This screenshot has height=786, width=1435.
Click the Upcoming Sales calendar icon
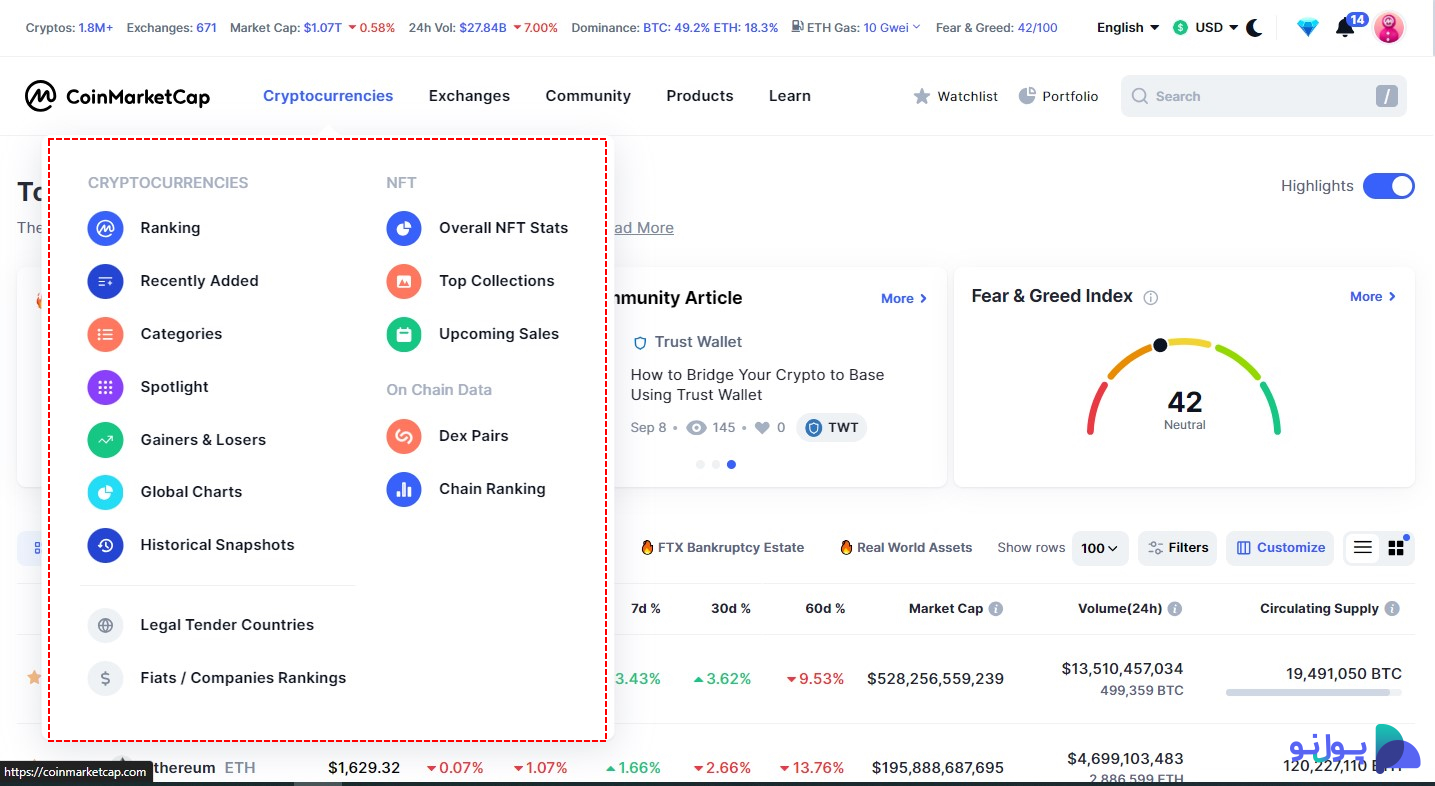pos(404,334)
